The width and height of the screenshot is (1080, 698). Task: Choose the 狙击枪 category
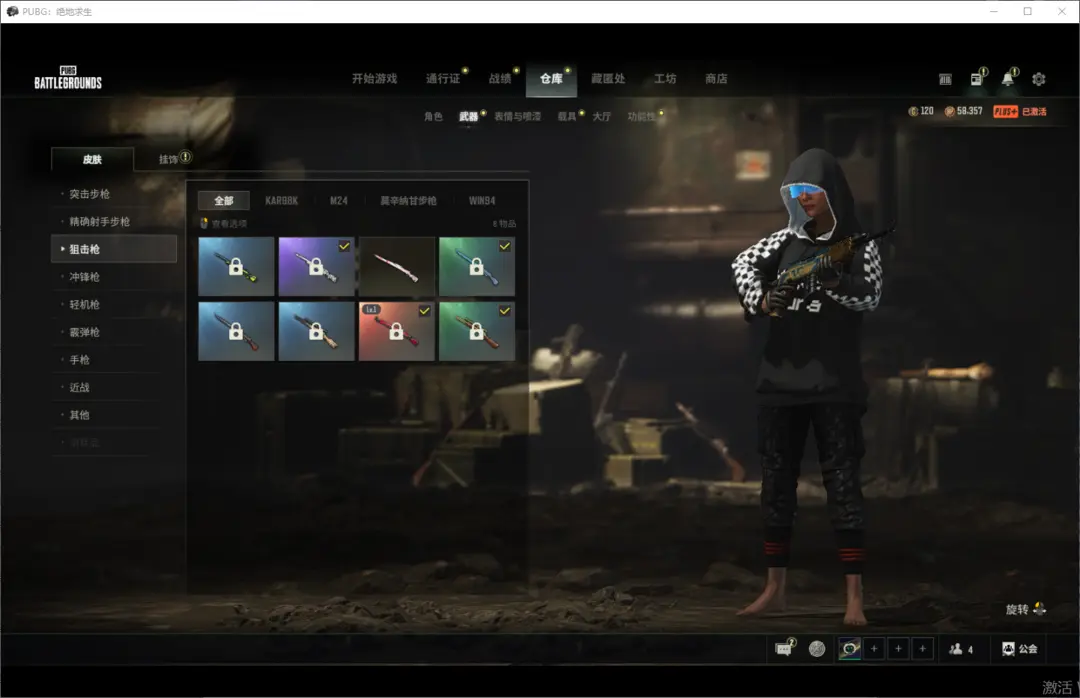pos(114,249)
